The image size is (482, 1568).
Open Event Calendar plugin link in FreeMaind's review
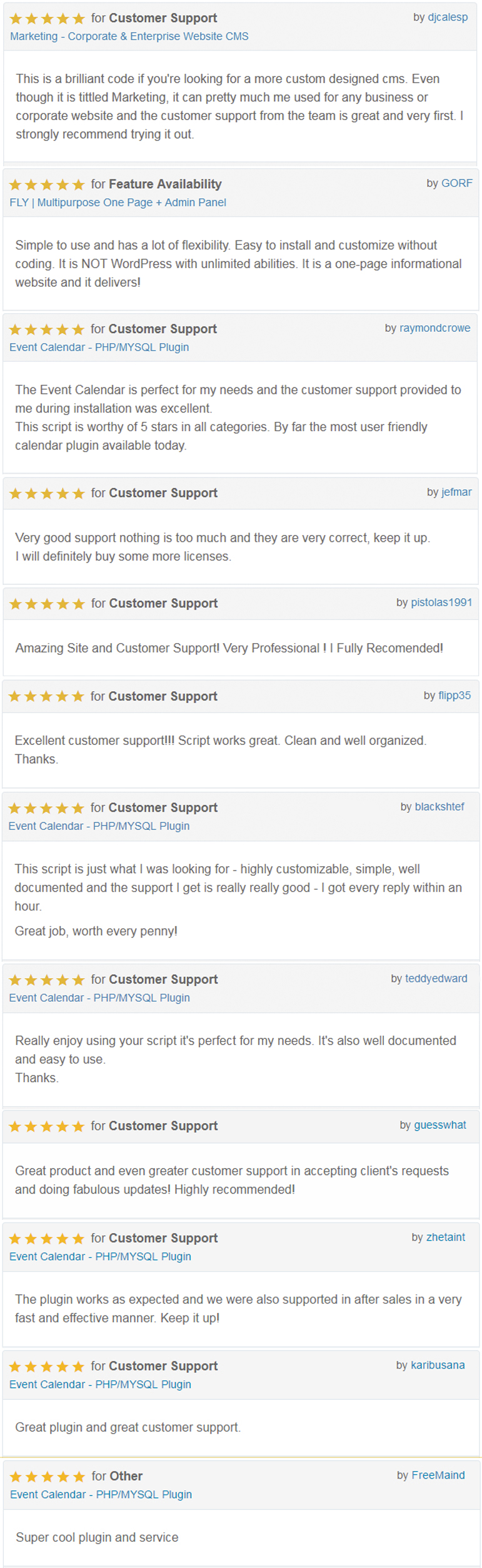(101, 1495)
